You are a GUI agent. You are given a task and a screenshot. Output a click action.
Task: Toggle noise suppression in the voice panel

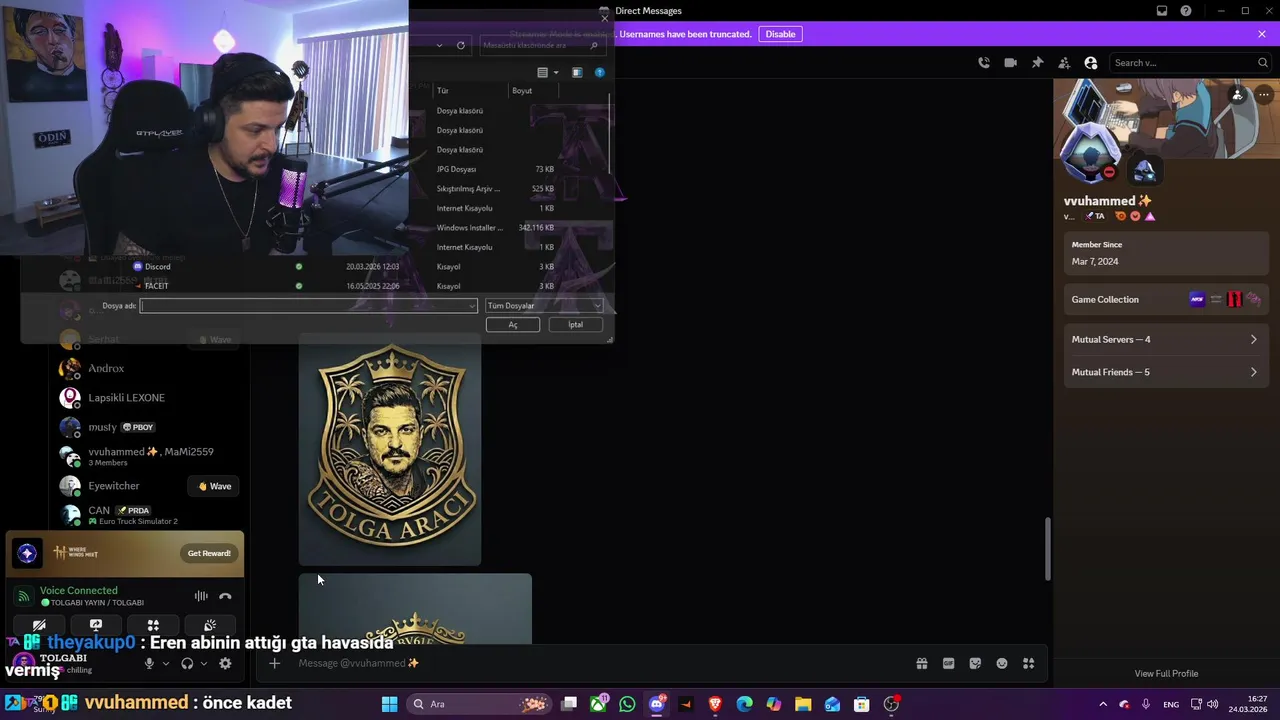pyautogui.click(x=201, y=596)
